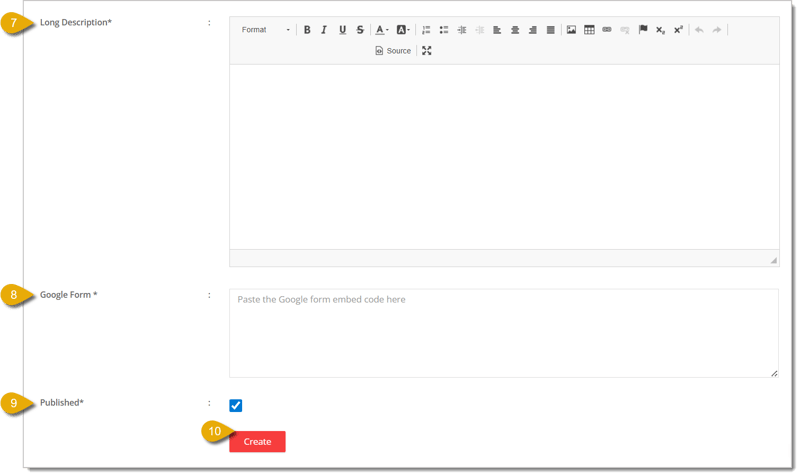Switch the editor to Source view
The width and height of the screenshot is (800, 476).
(393, 51)
